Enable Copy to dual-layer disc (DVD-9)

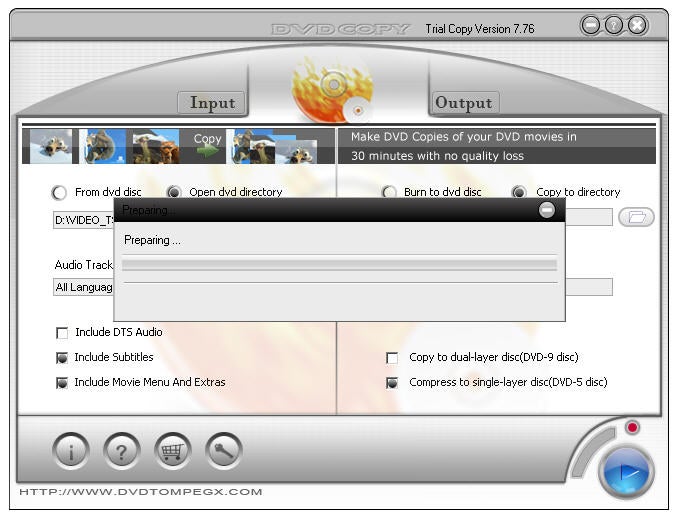[x=392, y=358]
